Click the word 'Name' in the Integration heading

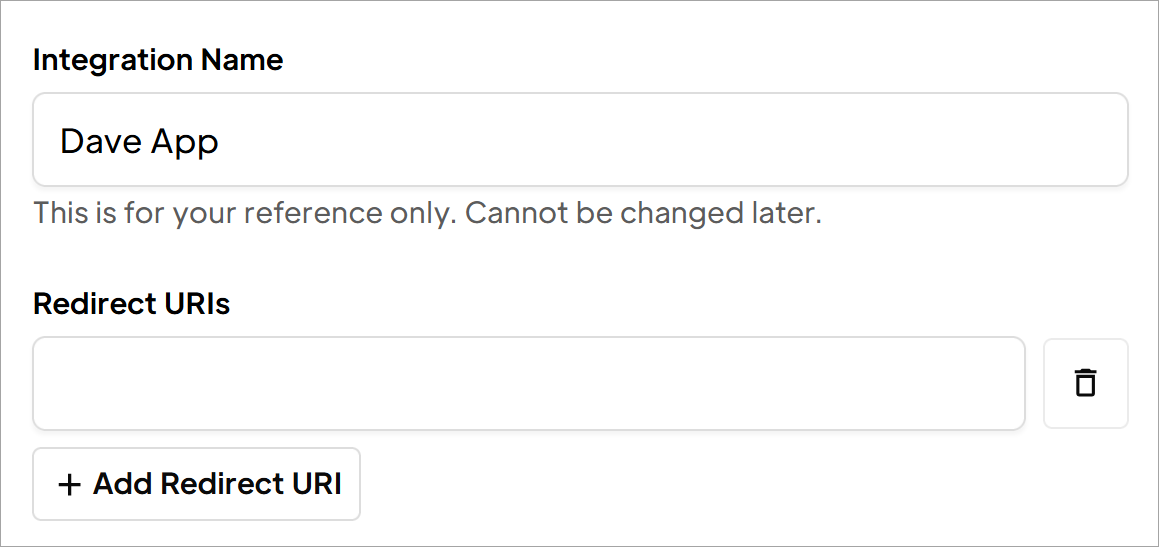(x=241, y=60)
